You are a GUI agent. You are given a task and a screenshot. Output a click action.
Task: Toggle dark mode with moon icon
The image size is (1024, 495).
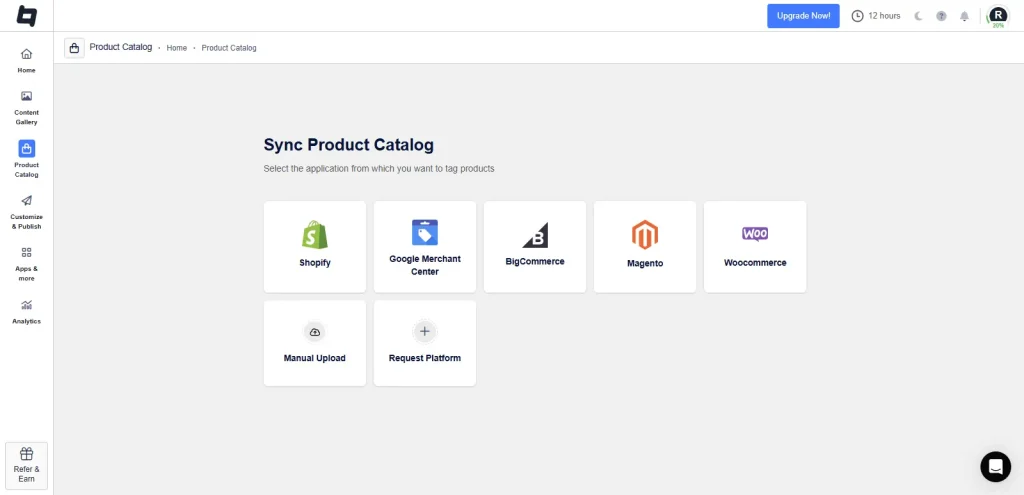pyautogui.click(x=918, y=16)
